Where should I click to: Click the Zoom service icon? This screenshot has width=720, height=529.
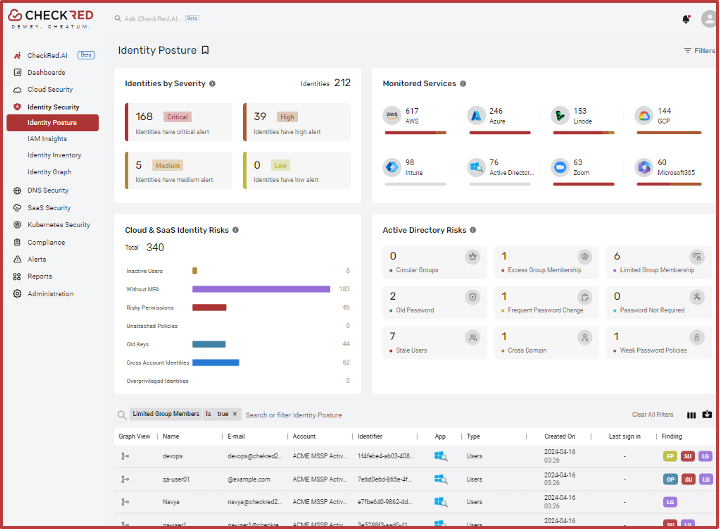(559, 167)
